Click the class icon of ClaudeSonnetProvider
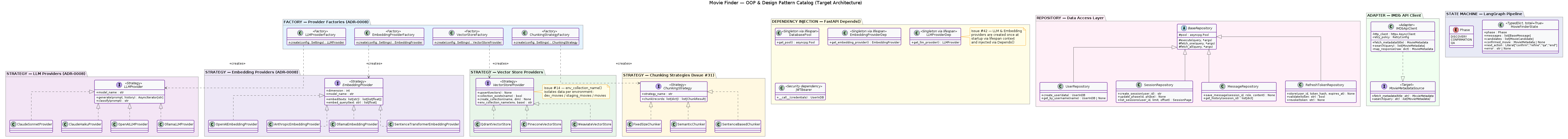This screenshot has height=139, width=1568. pos(13,124)
